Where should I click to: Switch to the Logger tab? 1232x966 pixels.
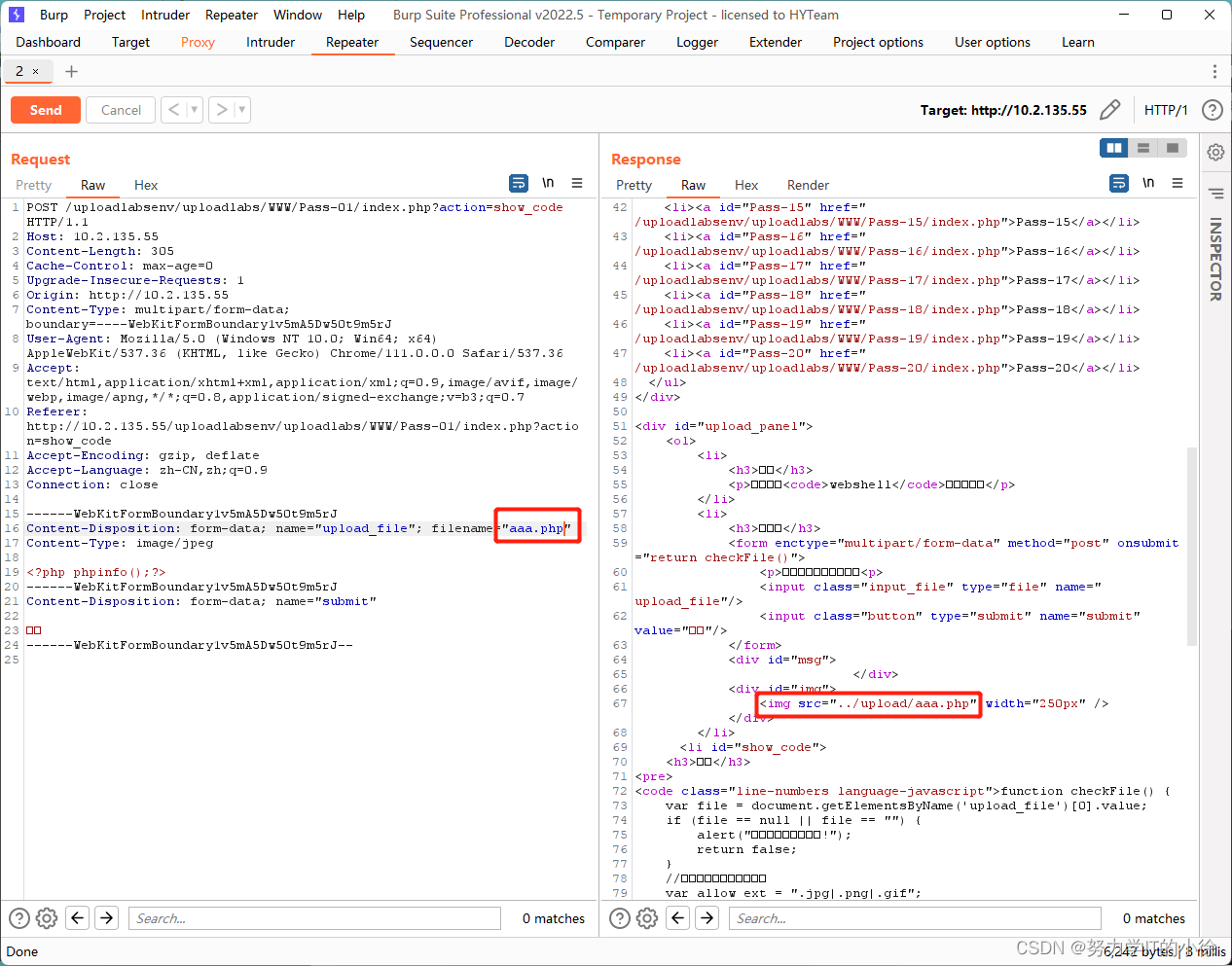697,42
